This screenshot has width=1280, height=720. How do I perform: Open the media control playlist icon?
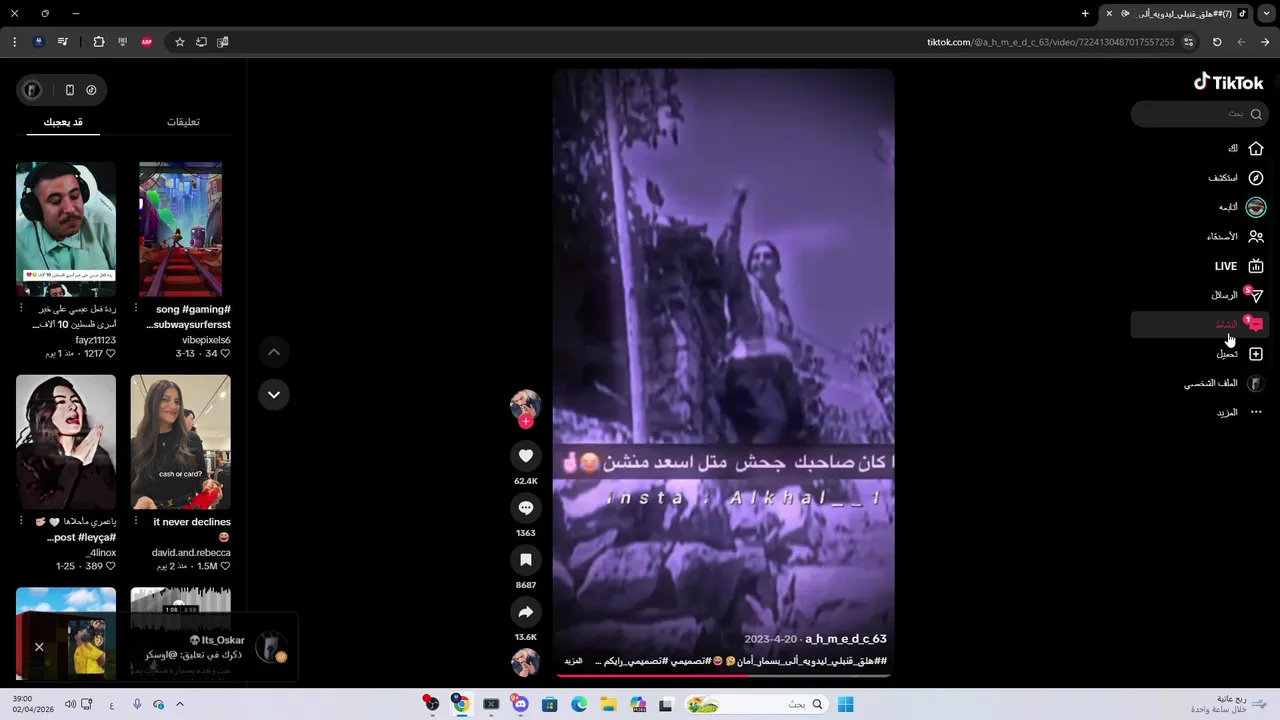(x=63, y=42)
